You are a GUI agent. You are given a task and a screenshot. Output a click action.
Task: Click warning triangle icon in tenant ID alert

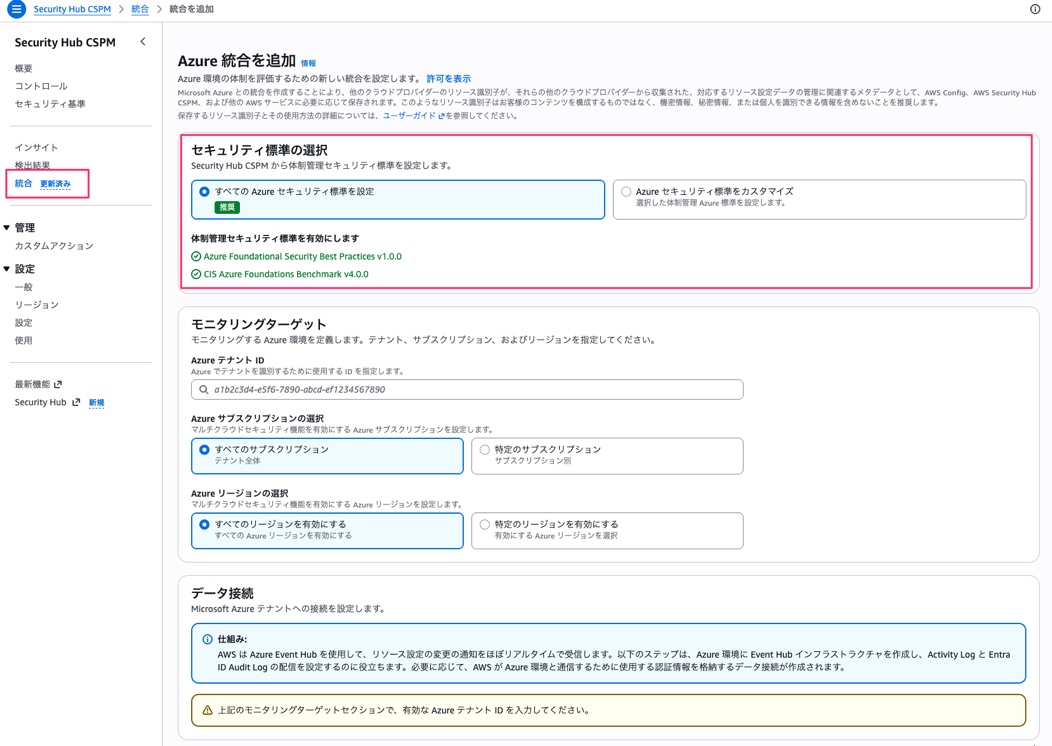207,710
